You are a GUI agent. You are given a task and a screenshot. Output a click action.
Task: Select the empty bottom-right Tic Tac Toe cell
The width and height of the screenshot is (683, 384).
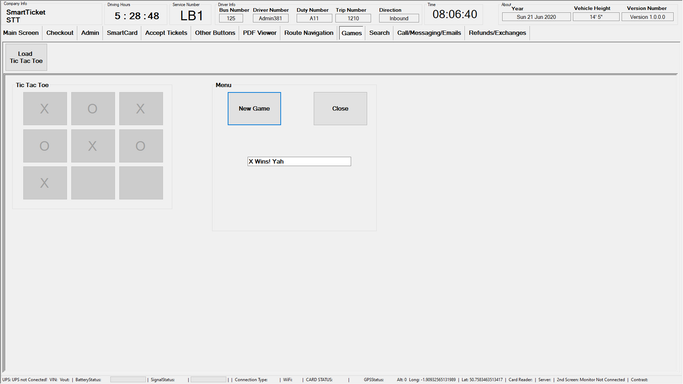[141, 183]
